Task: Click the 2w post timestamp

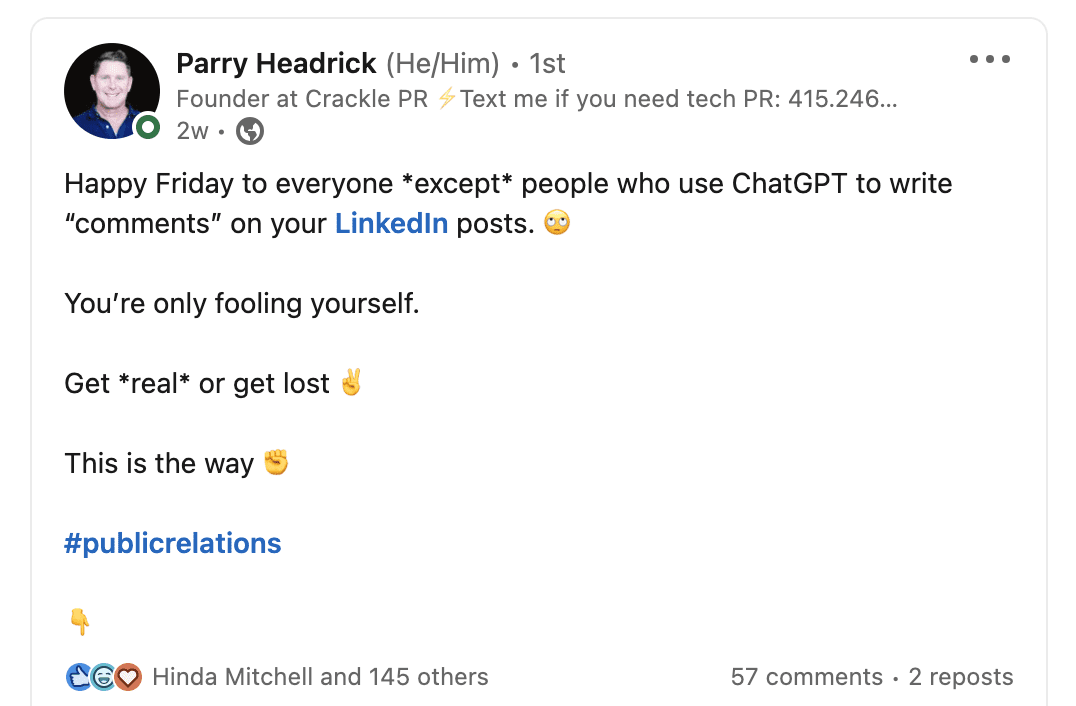Action: pyautogui.click(x=192, y=130)
